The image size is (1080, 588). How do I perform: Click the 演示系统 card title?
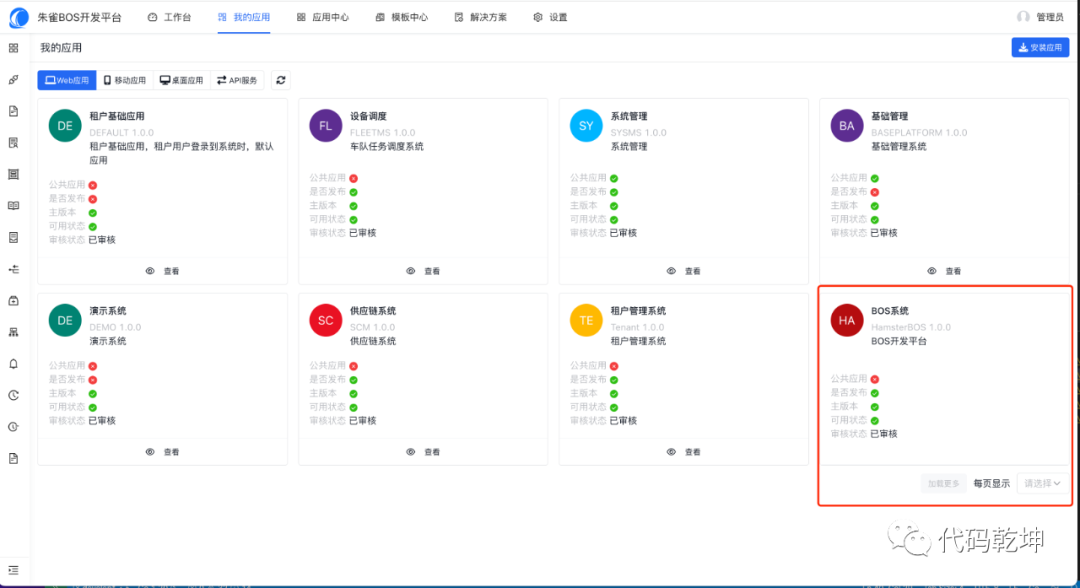108,311
